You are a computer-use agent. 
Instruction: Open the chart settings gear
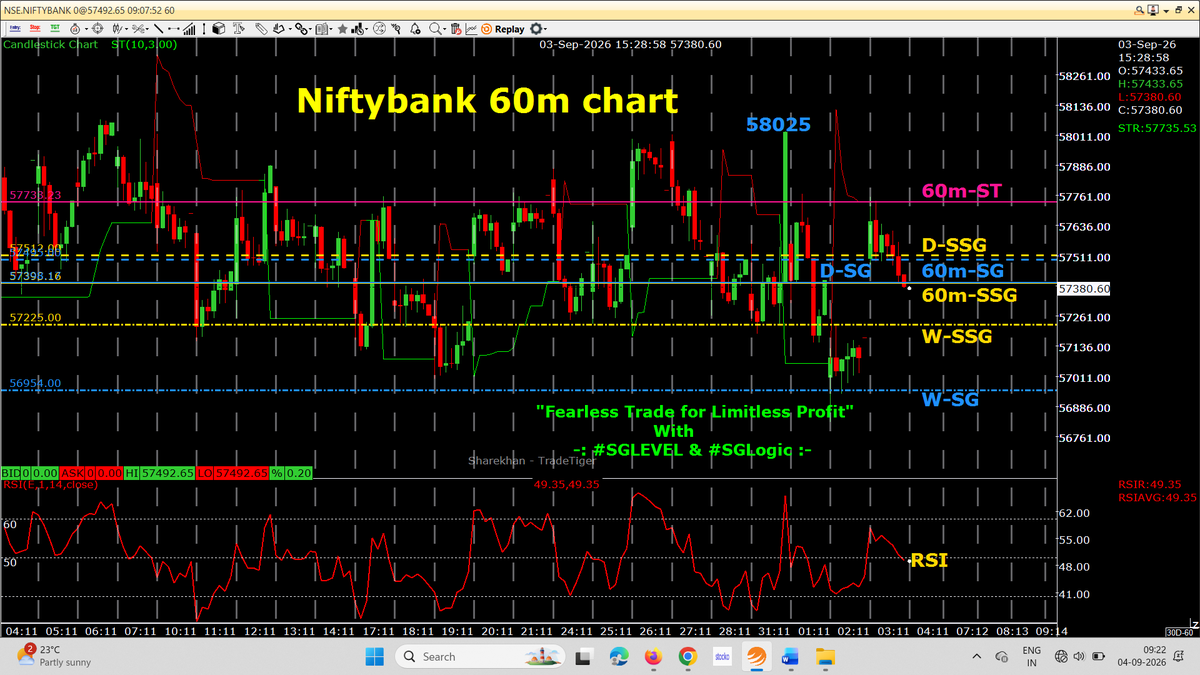[x=535, y=29]
